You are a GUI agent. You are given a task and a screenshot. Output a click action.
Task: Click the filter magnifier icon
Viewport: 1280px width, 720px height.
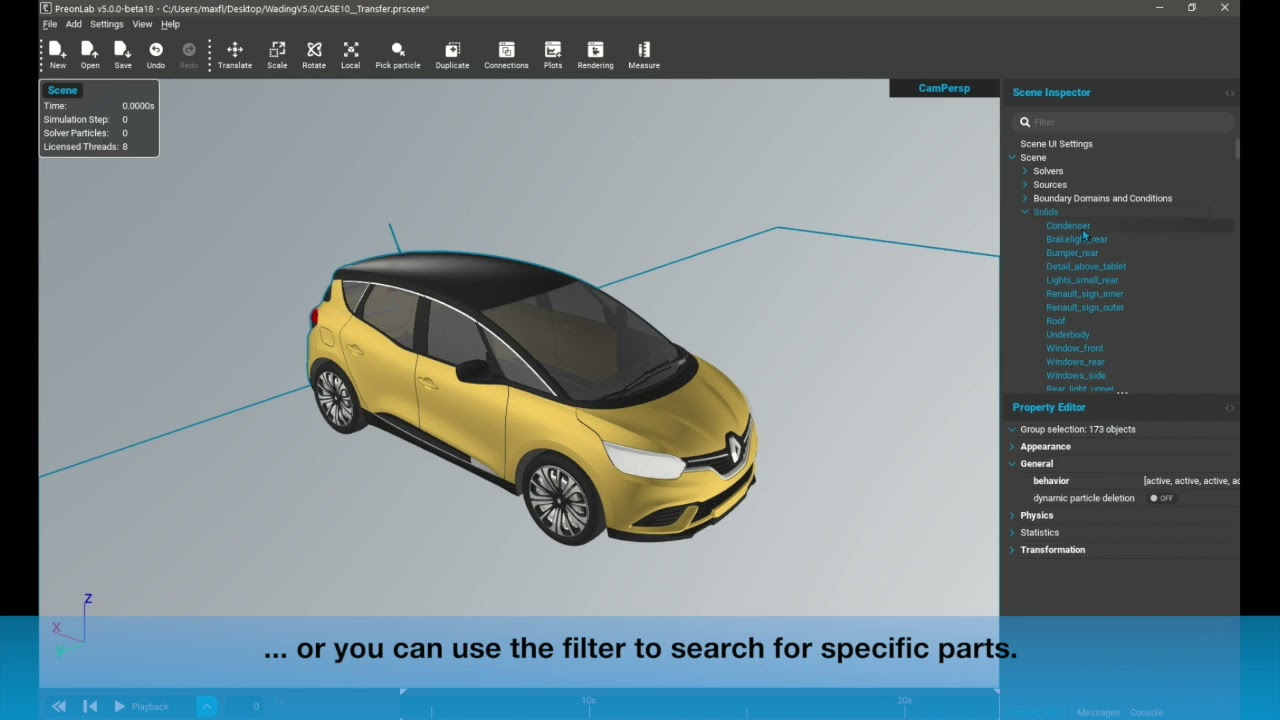tap(1025, 122)
